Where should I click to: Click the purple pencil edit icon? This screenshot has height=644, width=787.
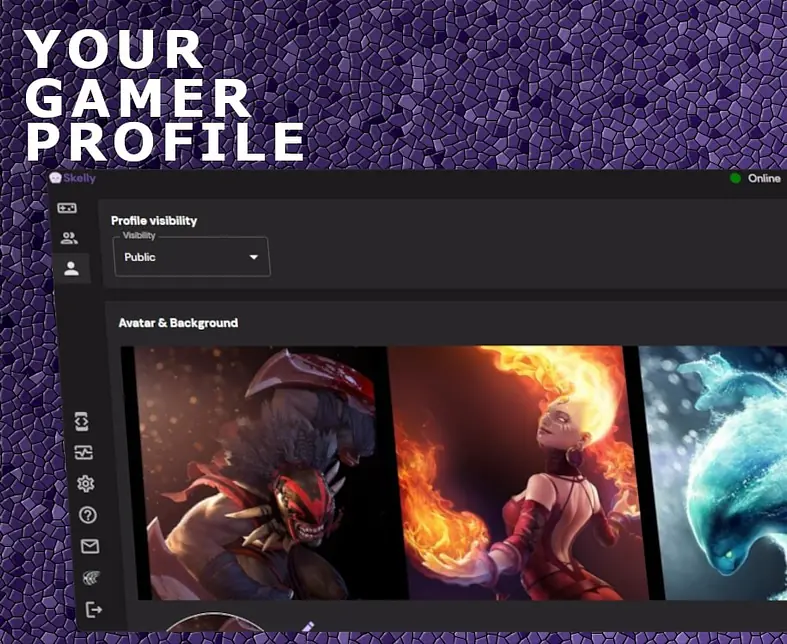point(308,626)
